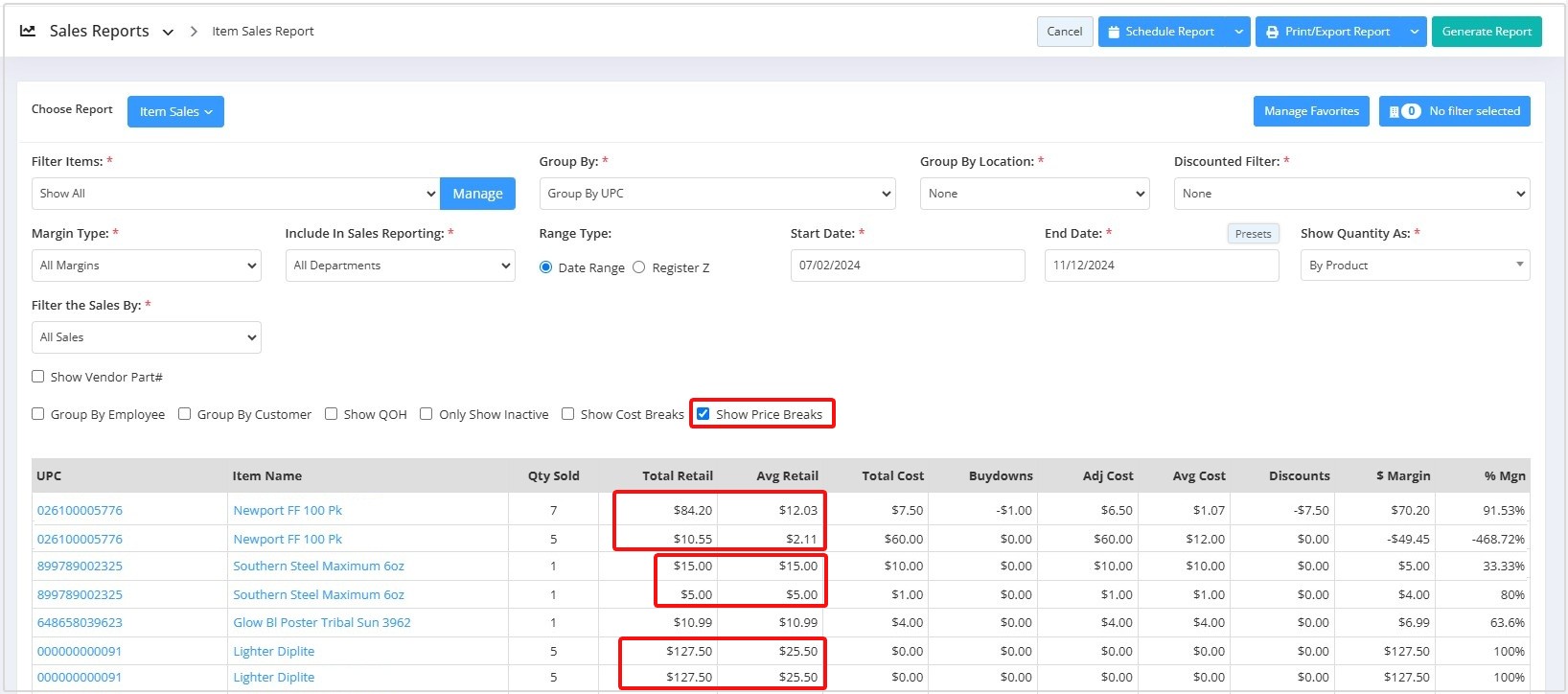1568x694 pixels.
Task: Open UPC 899789002325 in the $15.00 row
Action: coord(81,567)
